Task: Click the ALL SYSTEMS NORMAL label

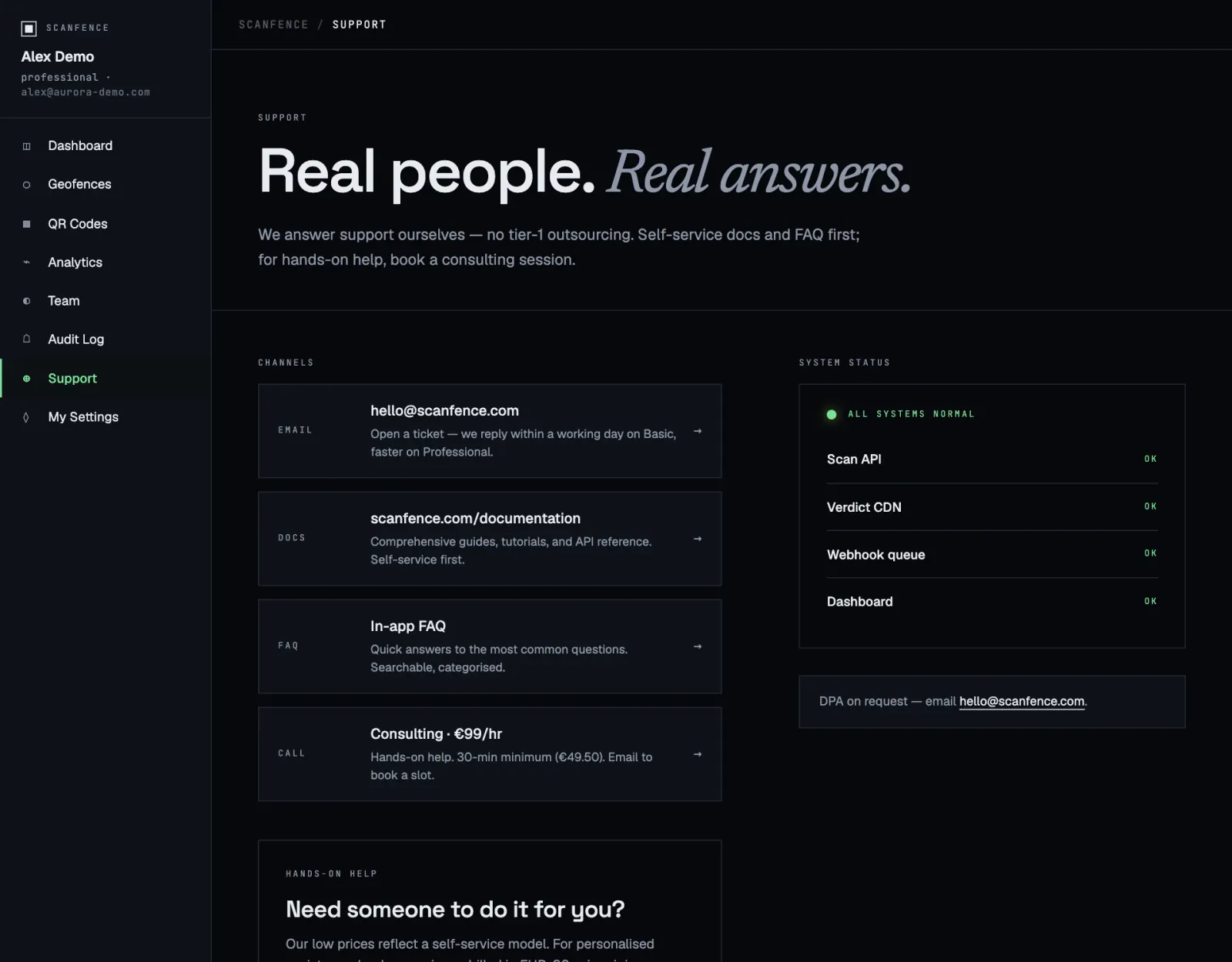Action: point(912,414)
